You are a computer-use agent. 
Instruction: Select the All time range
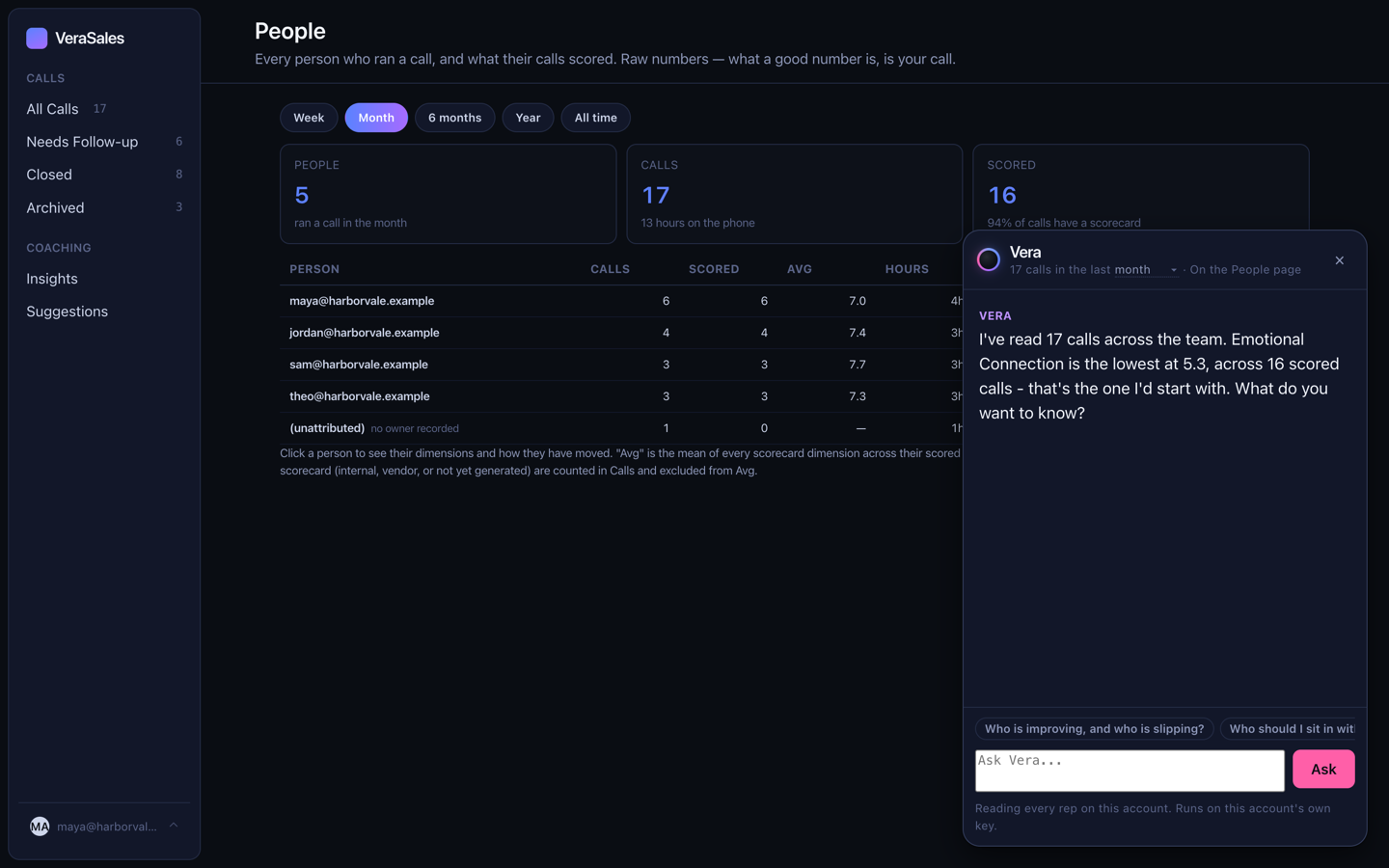595,118
